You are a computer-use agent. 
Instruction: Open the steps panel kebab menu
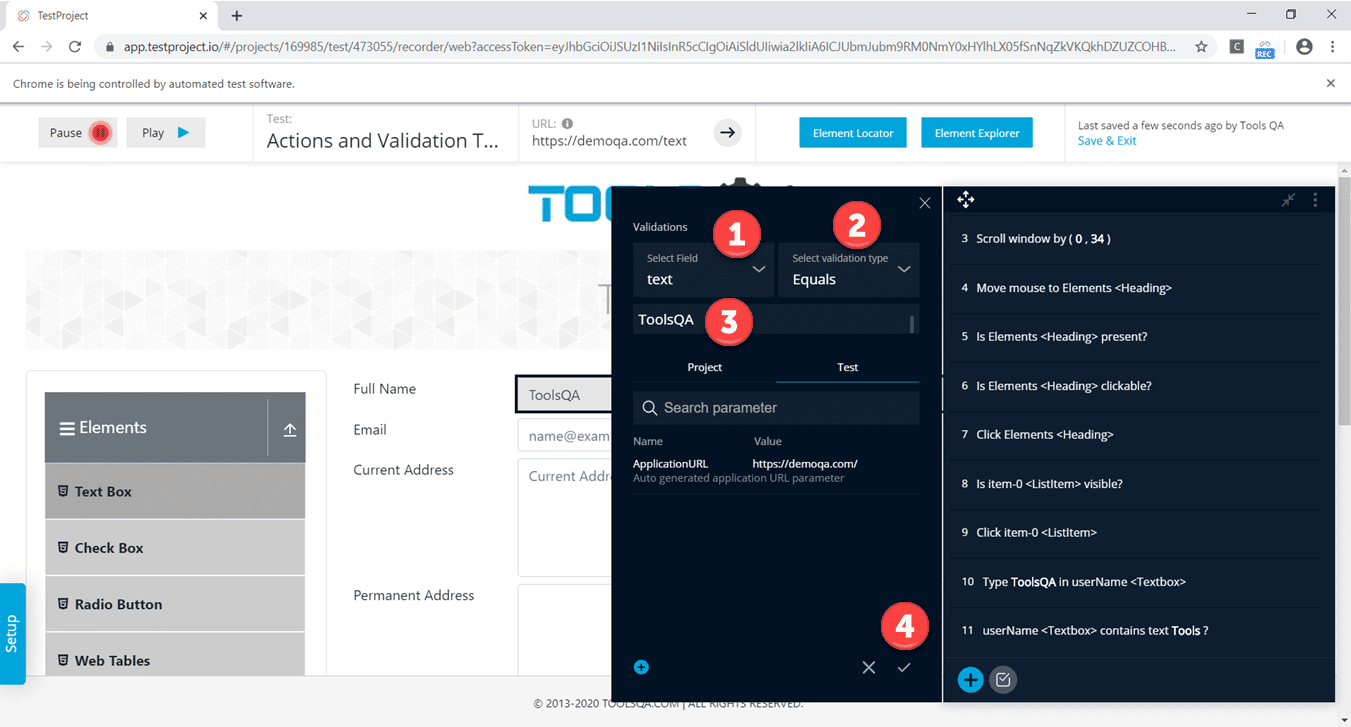coord(1315,200)
